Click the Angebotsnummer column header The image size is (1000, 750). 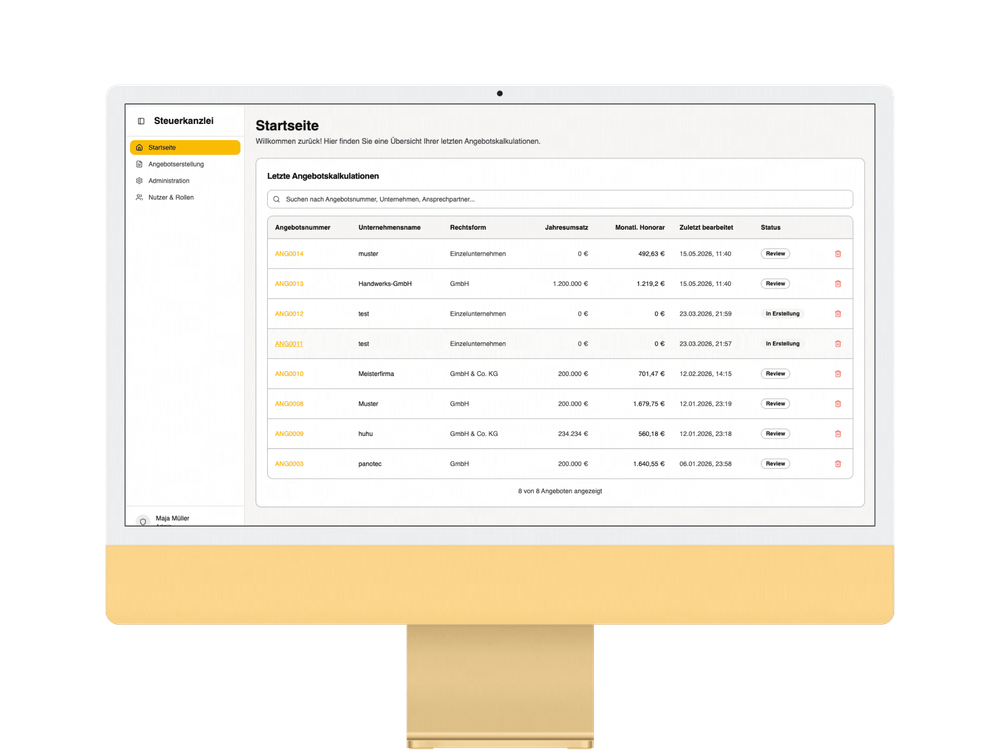[302, 228]
